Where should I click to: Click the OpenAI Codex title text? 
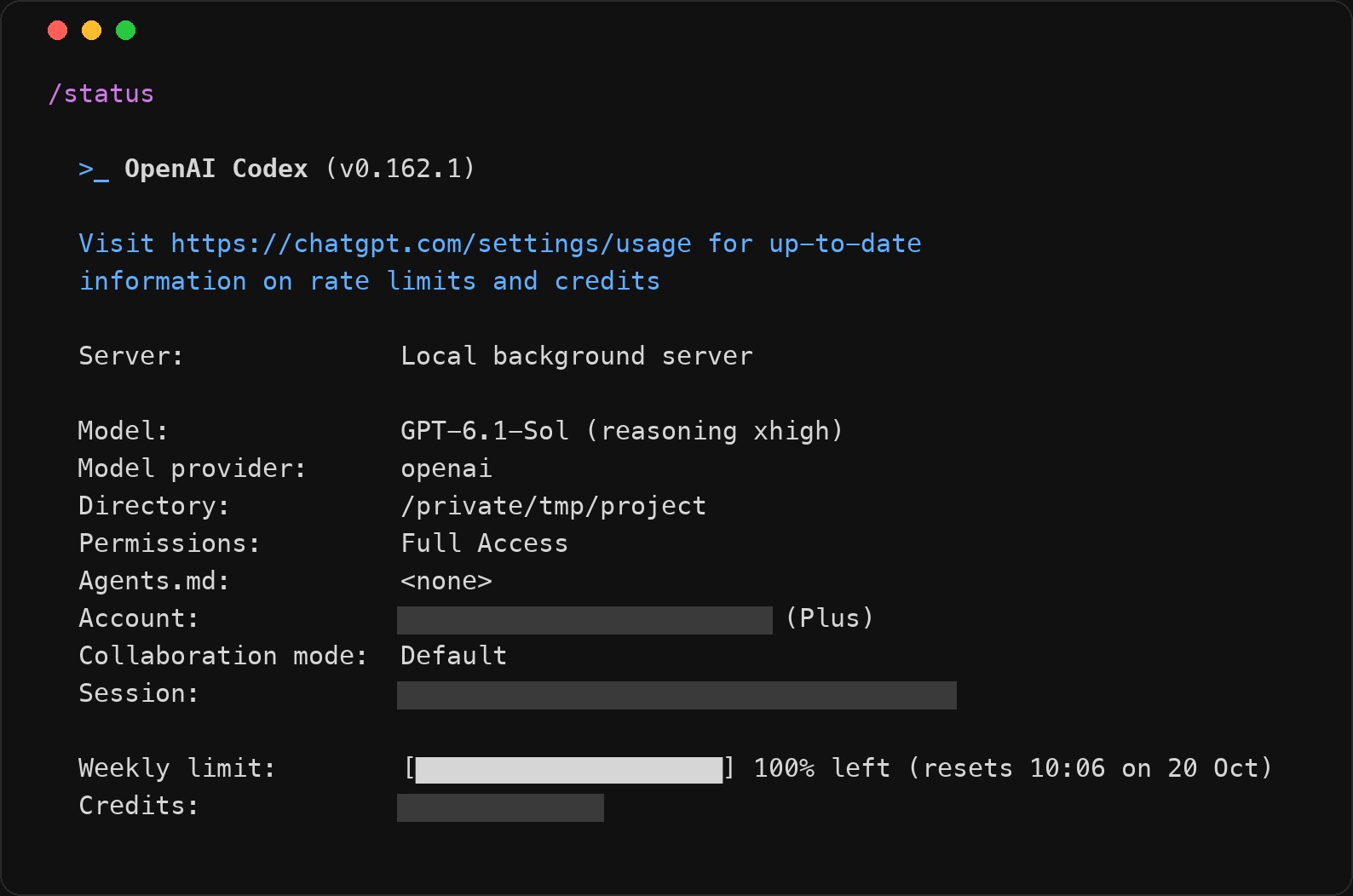pyautogui.click(x=216, y=169)
